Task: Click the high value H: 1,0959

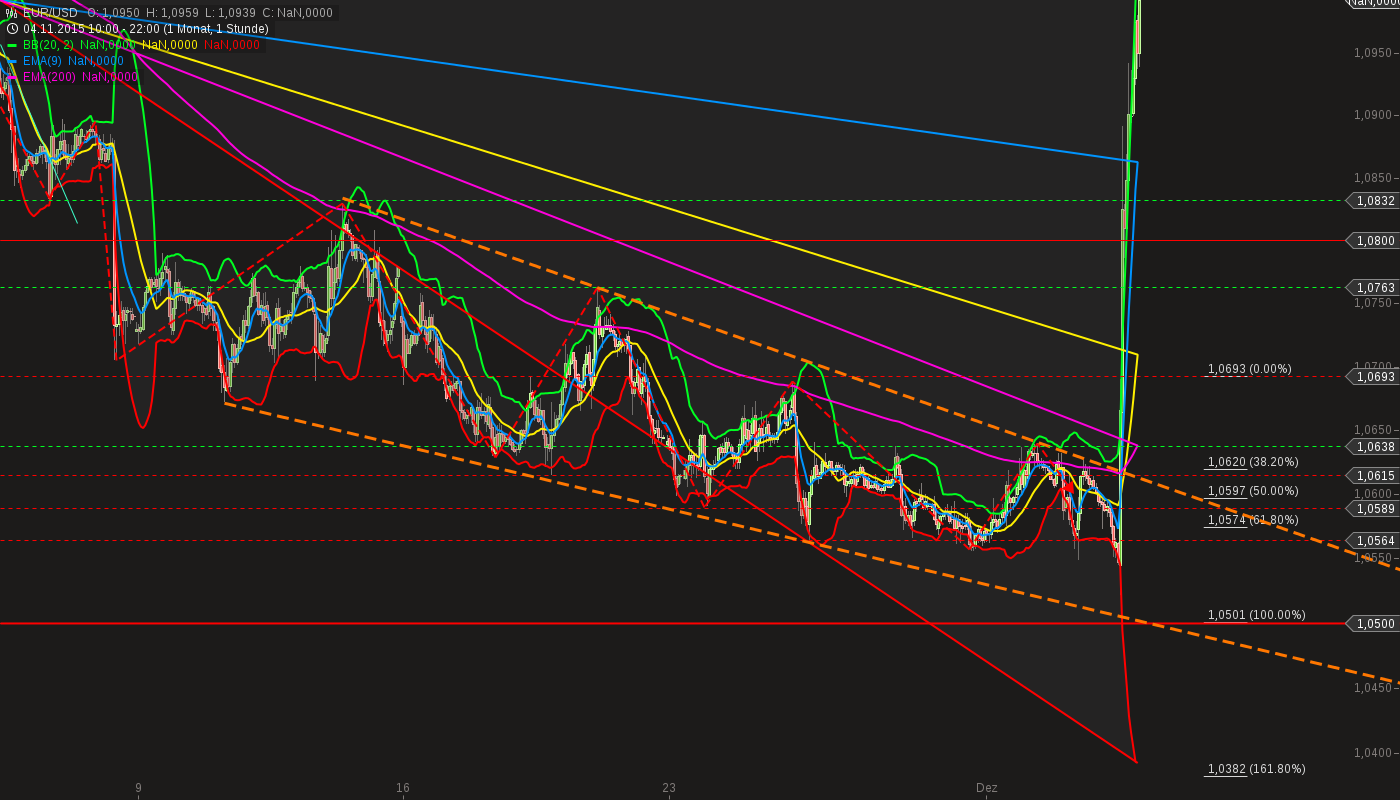Action: (172, 13)
